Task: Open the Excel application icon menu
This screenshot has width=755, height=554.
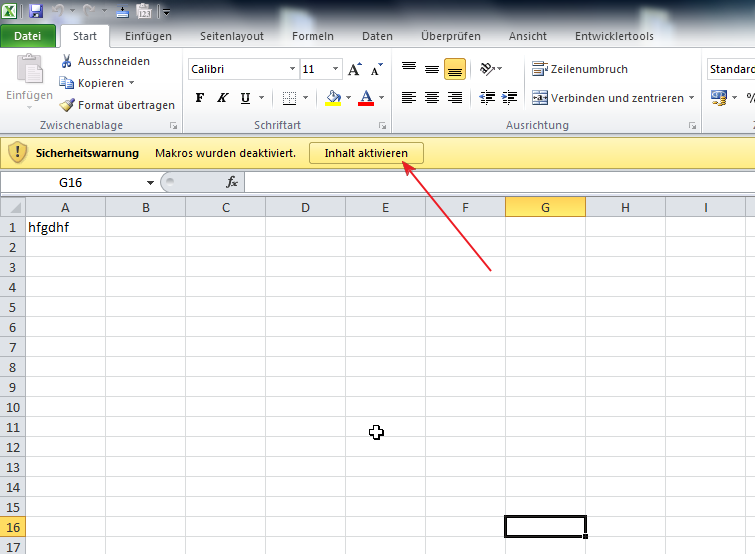Action: tap(9, 11)
